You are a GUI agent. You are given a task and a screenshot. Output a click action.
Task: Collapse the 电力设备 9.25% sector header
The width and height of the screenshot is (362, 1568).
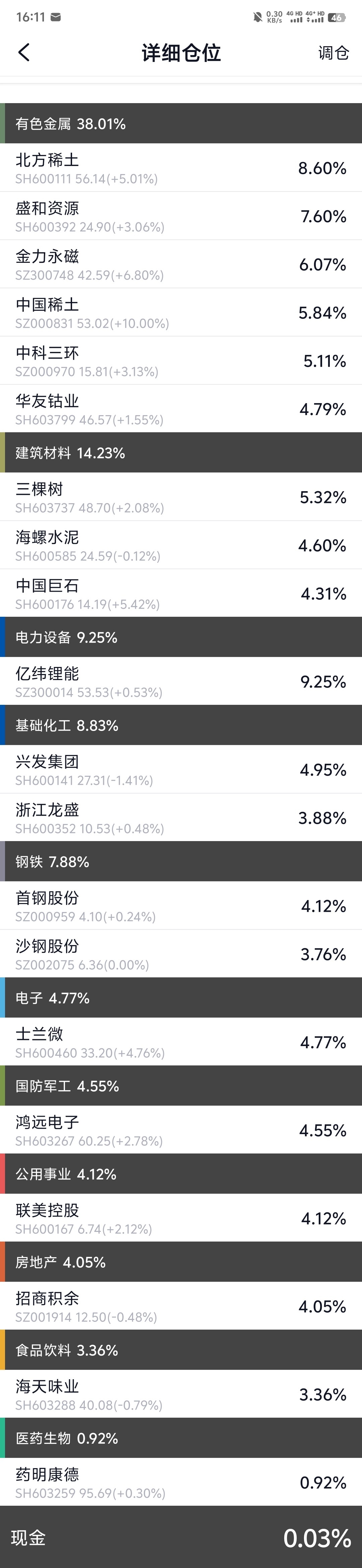point(181,637)
